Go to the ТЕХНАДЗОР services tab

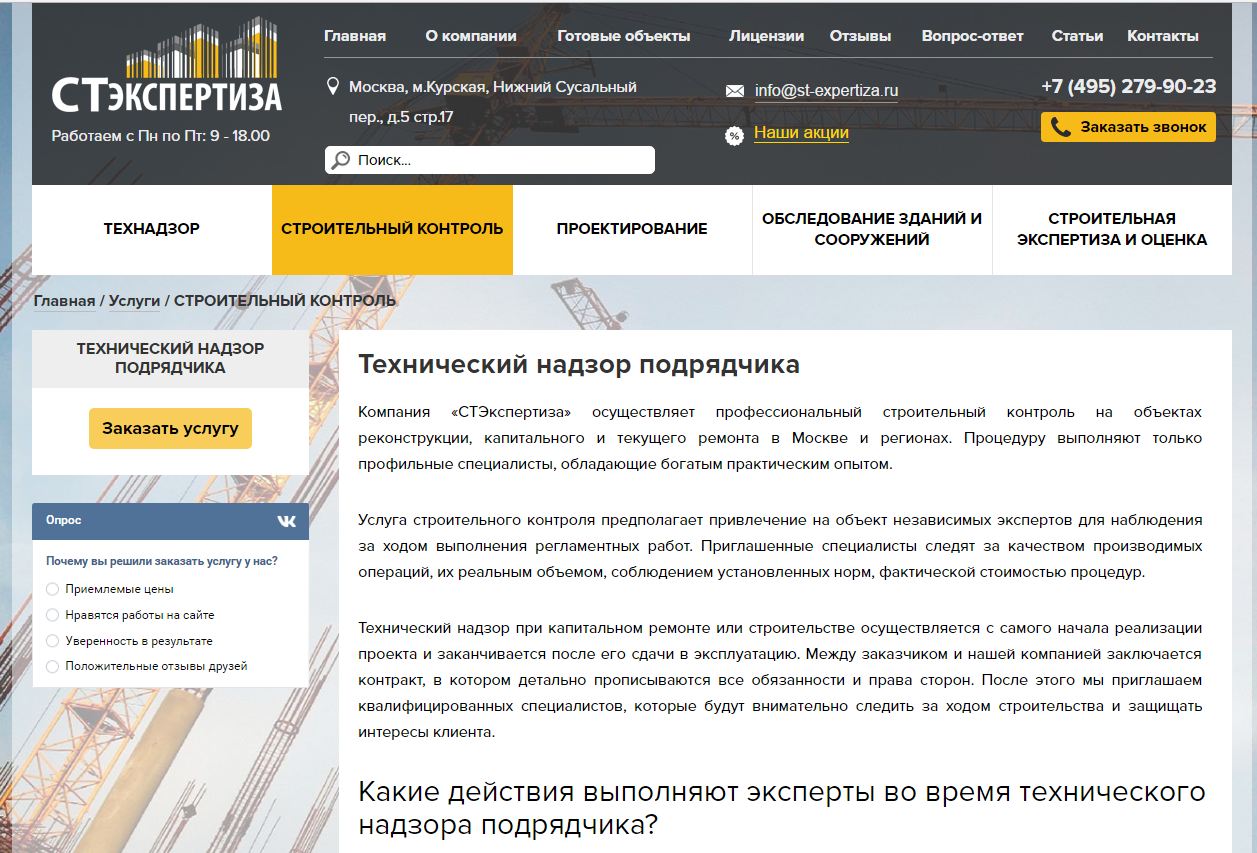pyautogui.click(x=152, y=229)
